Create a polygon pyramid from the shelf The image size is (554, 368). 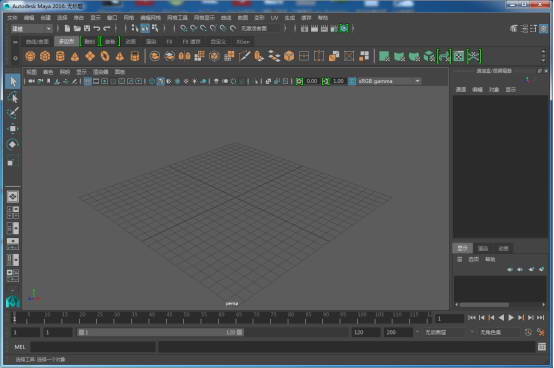tap(120, 56)
